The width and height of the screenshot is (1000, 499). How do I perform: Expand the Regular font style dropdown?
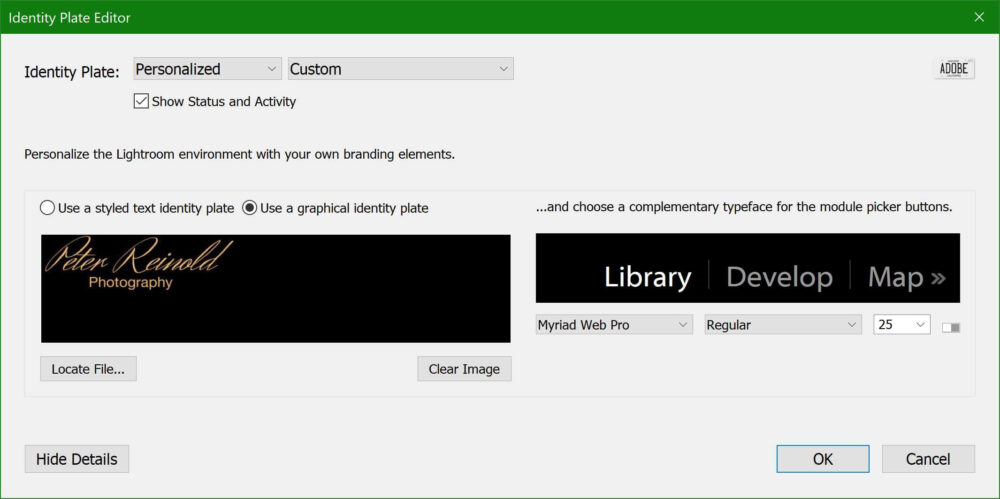(x=783, y=325)
